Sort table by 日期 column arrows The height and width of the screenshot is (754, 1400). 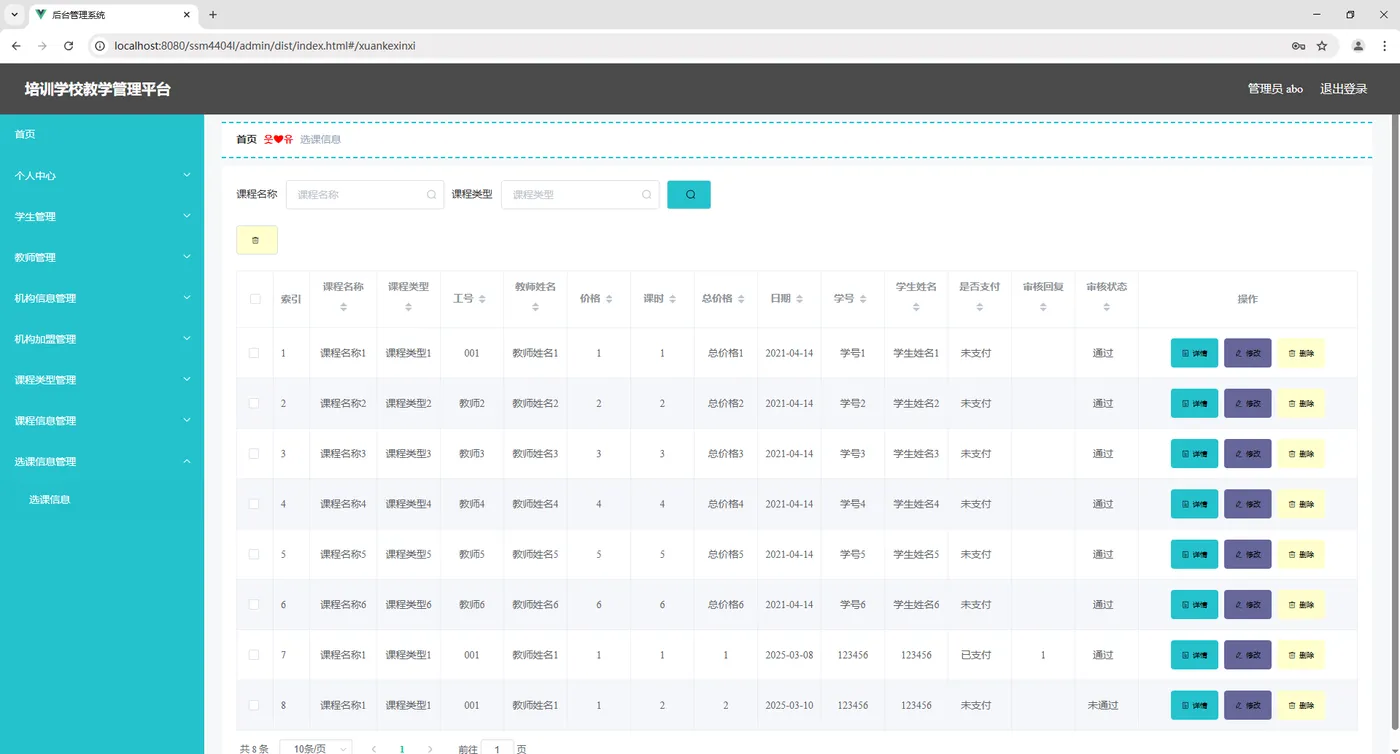pyautogui.click(x=800, y=299)
